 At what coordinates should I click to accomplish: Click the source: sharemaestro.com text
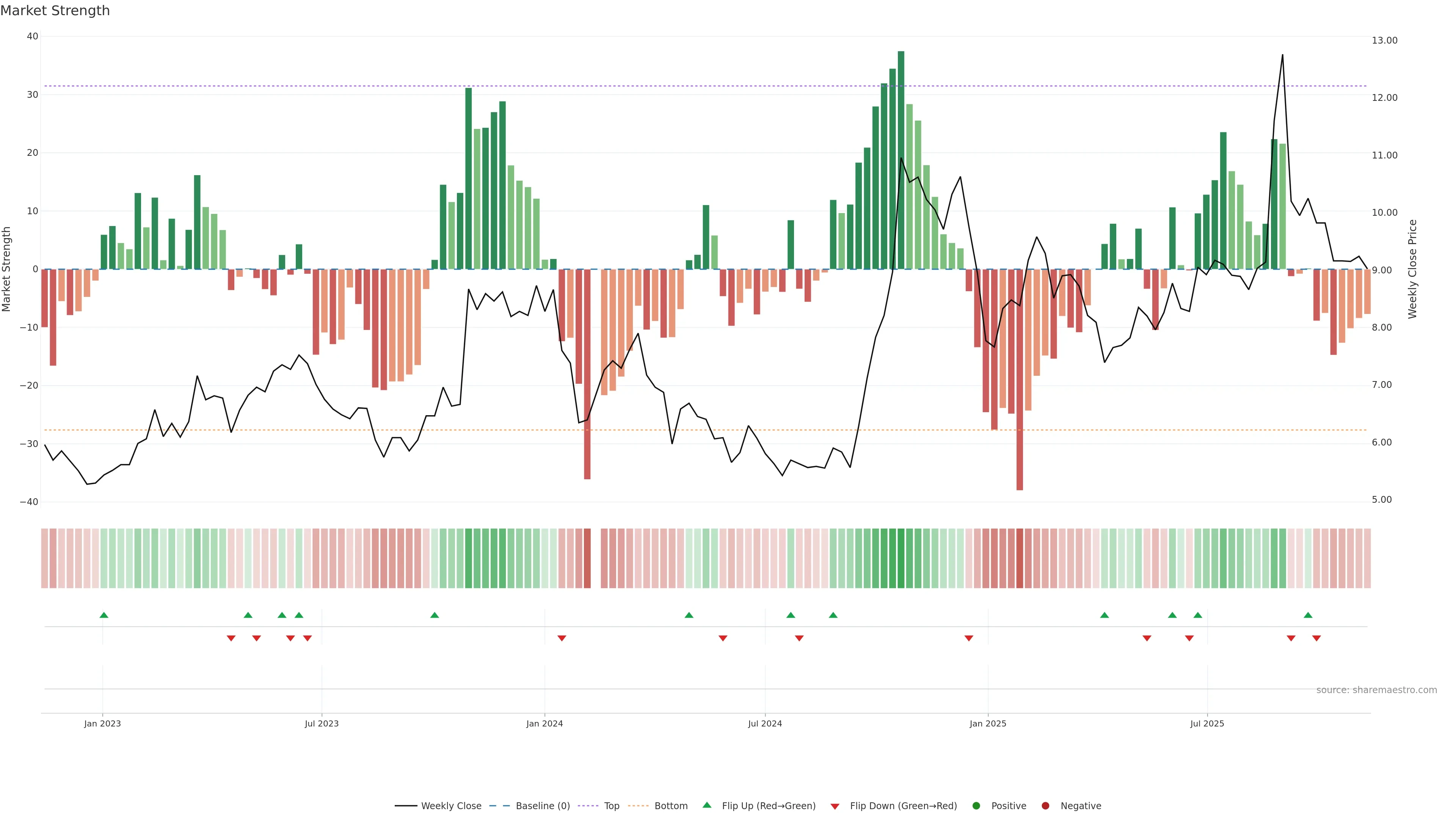coord(1376,690)
